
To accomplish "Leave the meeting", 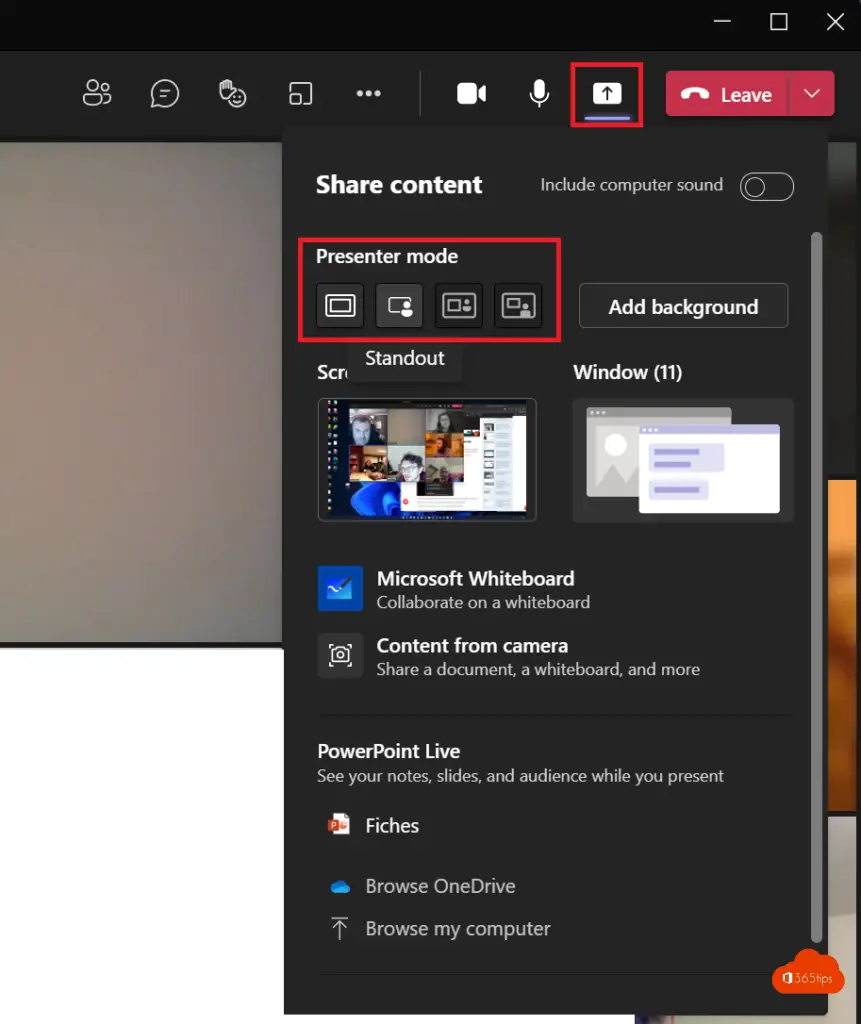I will click(x=726, y=94).
